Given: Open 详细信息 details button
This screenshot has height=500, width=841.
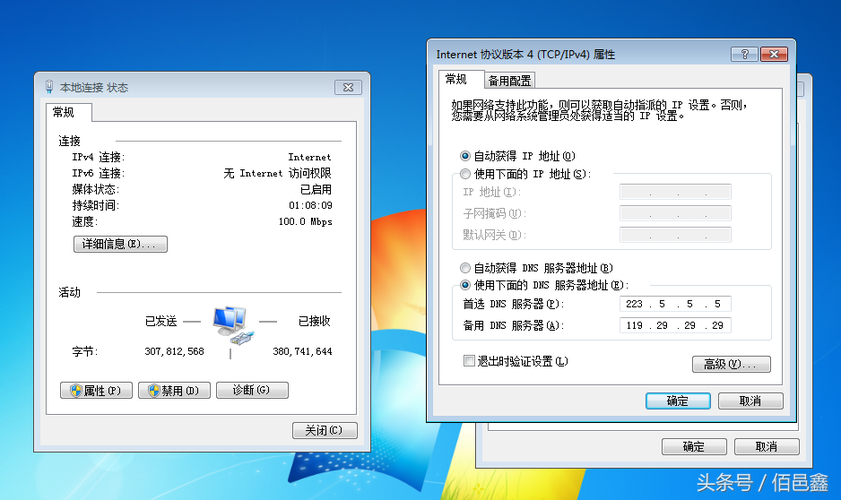Looking at the screenshot, I should pyautogui.click(x=120, y=244).
